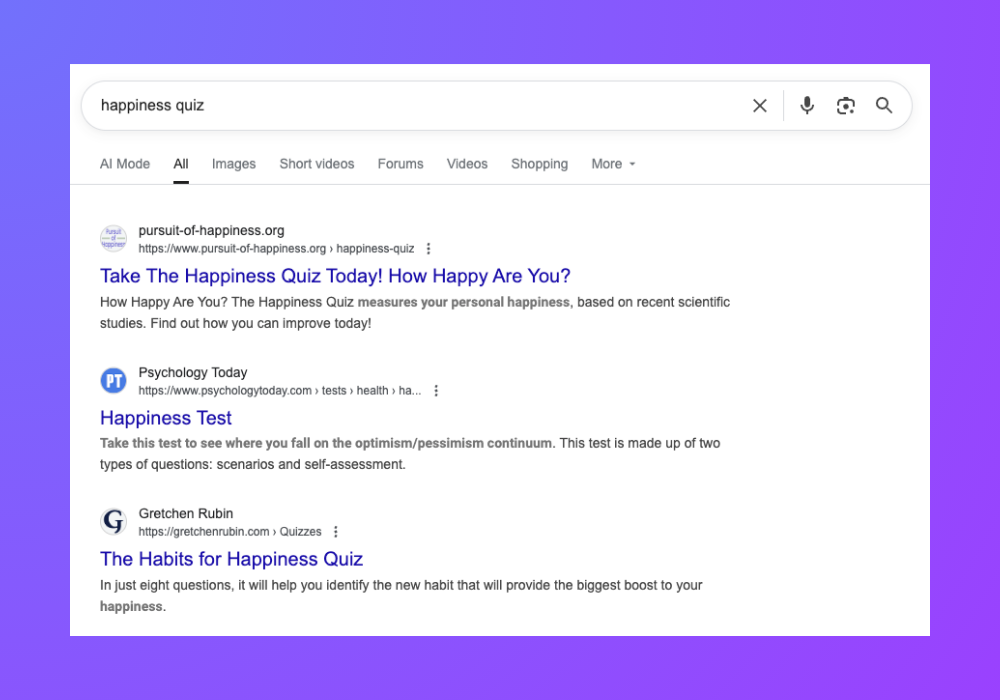Open options dots for Psychology Today result
This screenshot has width=1000, height=700.
click(x=436, y=391)
